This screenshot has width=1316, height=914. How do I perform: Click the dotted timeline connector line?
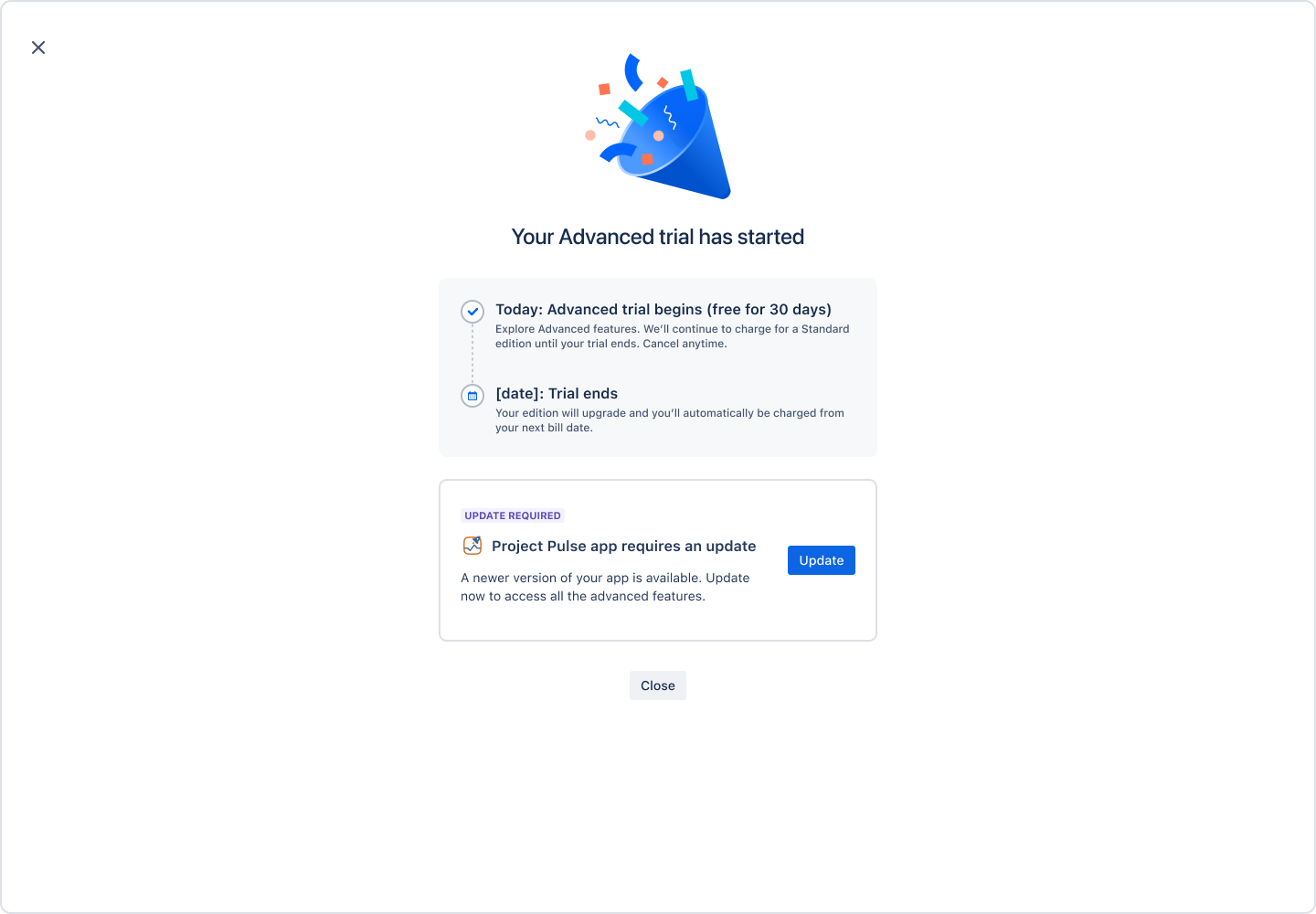tap(472, 354)
